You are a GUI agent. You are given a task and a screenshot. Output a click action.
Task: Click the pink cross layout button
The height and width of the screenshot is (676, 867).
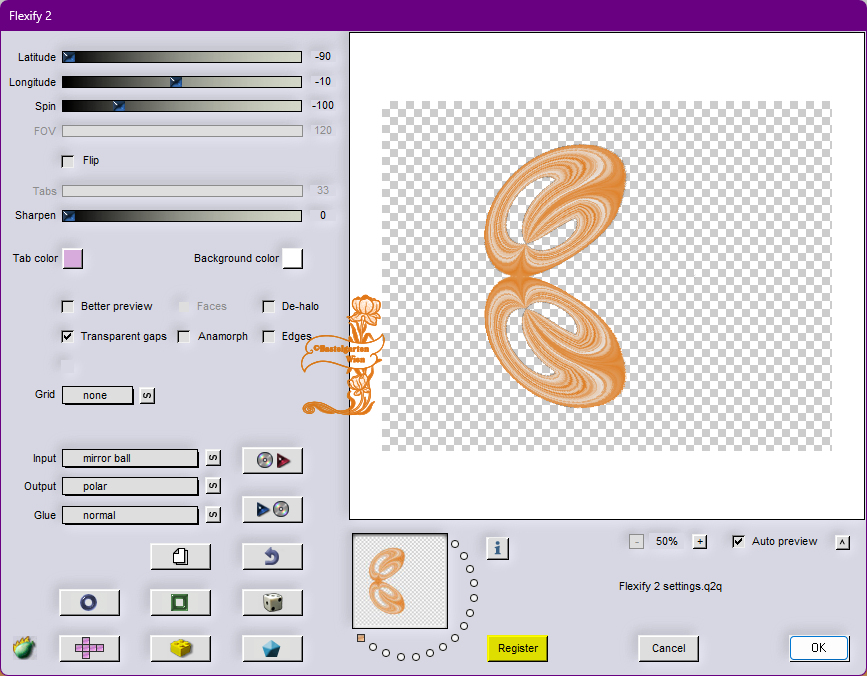point(89,648)
